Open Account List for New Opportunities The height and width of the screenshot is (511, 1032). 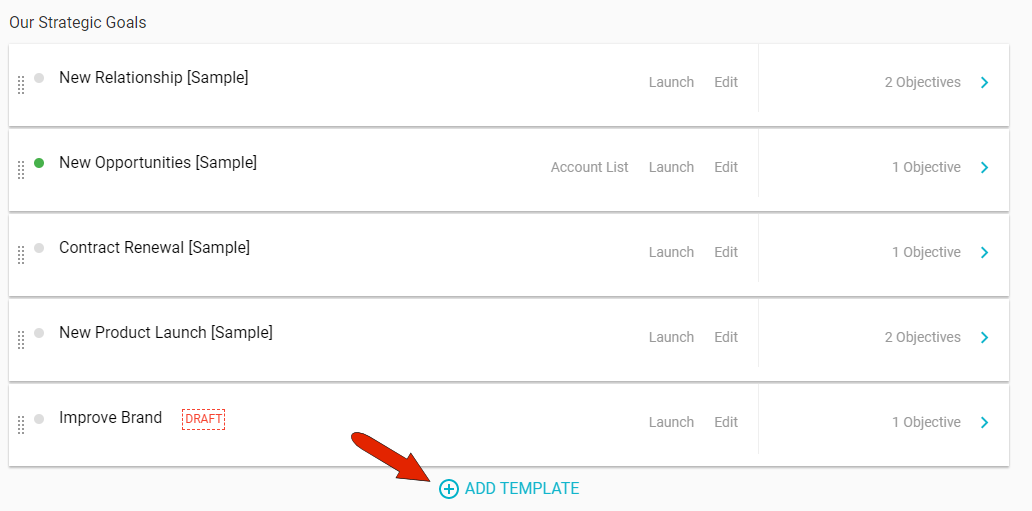coord(589,167)
